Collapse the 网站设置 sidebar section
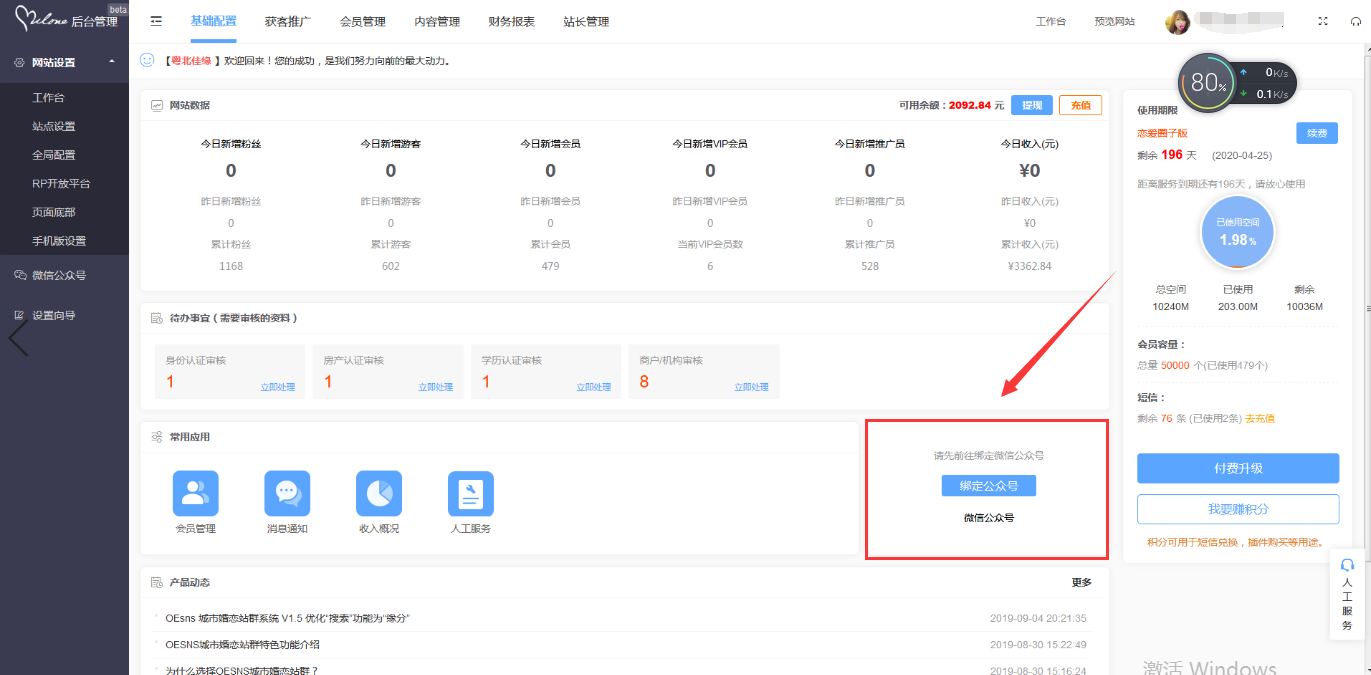The image size is (1371, 675). tap(64, 62)
